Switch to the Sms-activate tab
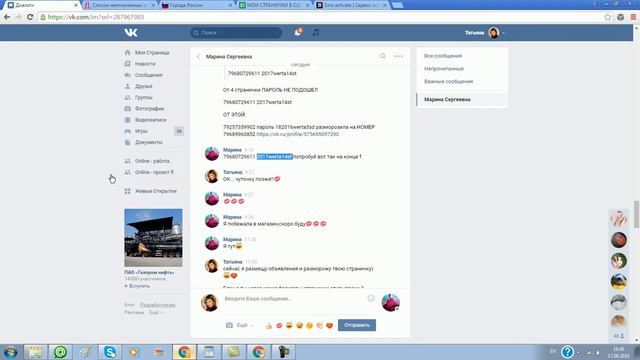Viewport: 640px width, 360px height. coord(352,5)
